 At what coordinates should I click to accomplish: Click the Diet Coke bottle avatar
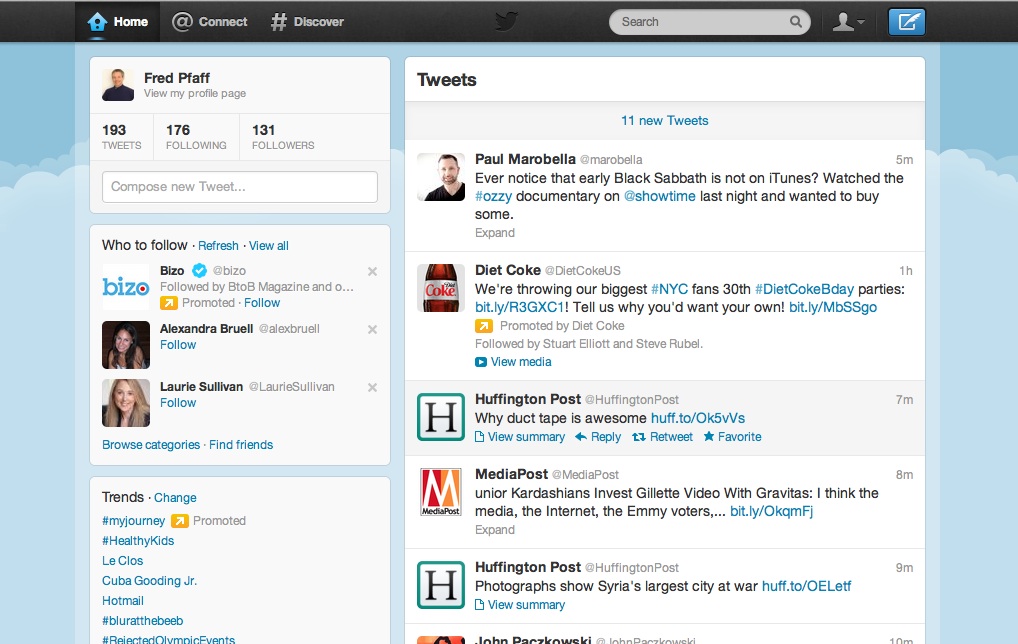click(441, 288)
